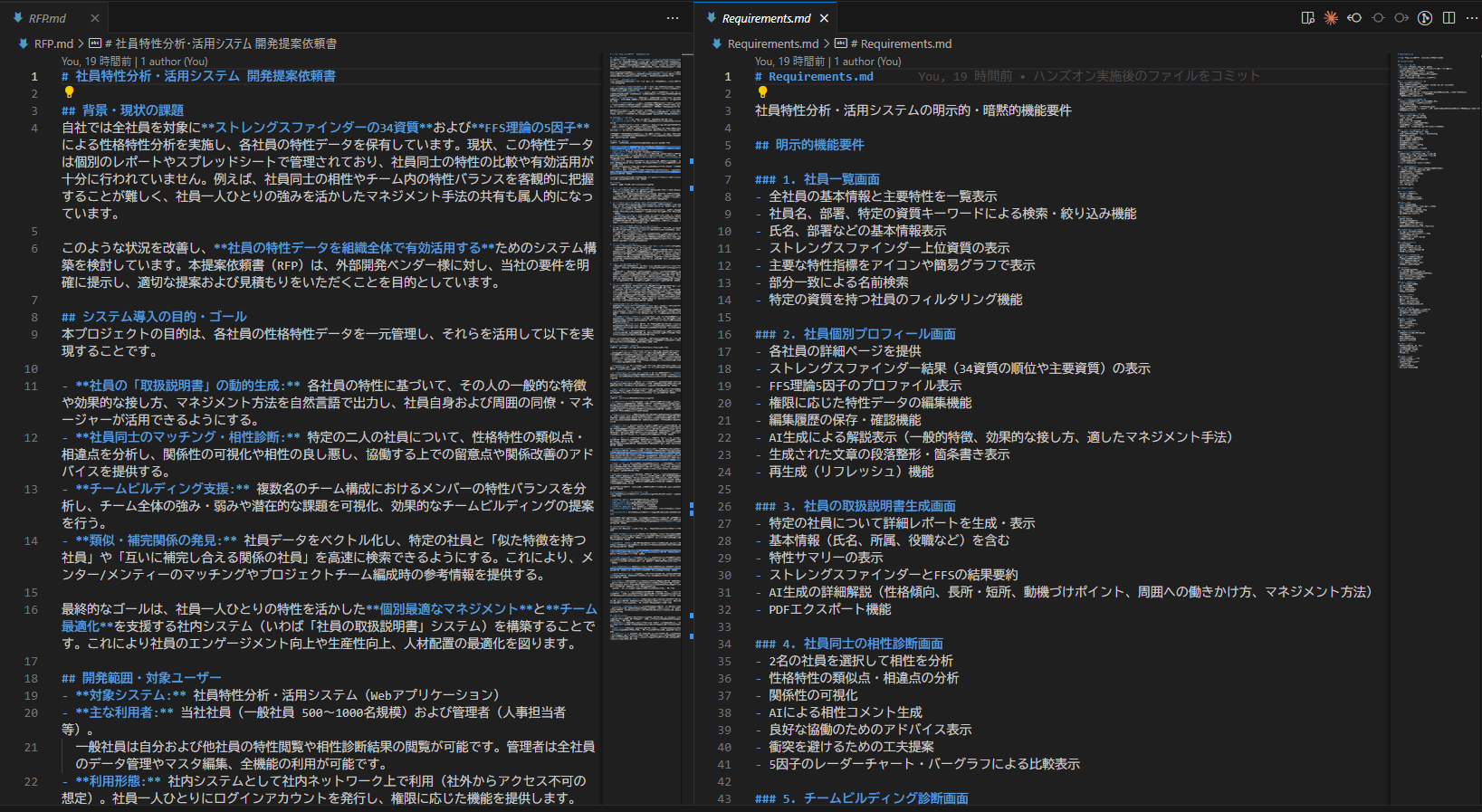Close the Requirements.md tab
The height and width of the screenshot is (812, 1482).
824,18
